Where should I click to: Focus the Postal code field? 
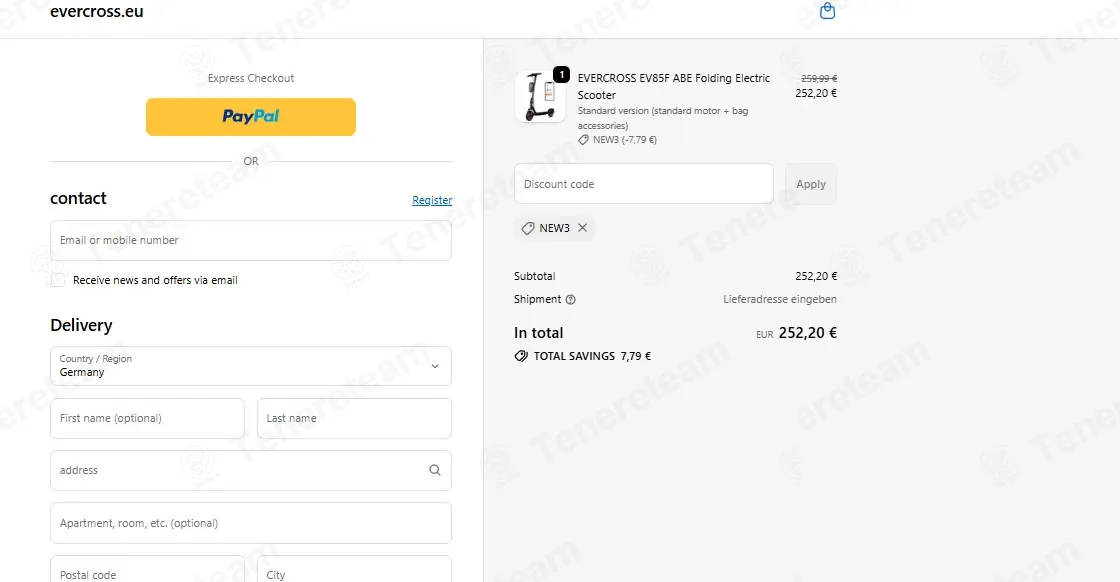click(147, 571)
